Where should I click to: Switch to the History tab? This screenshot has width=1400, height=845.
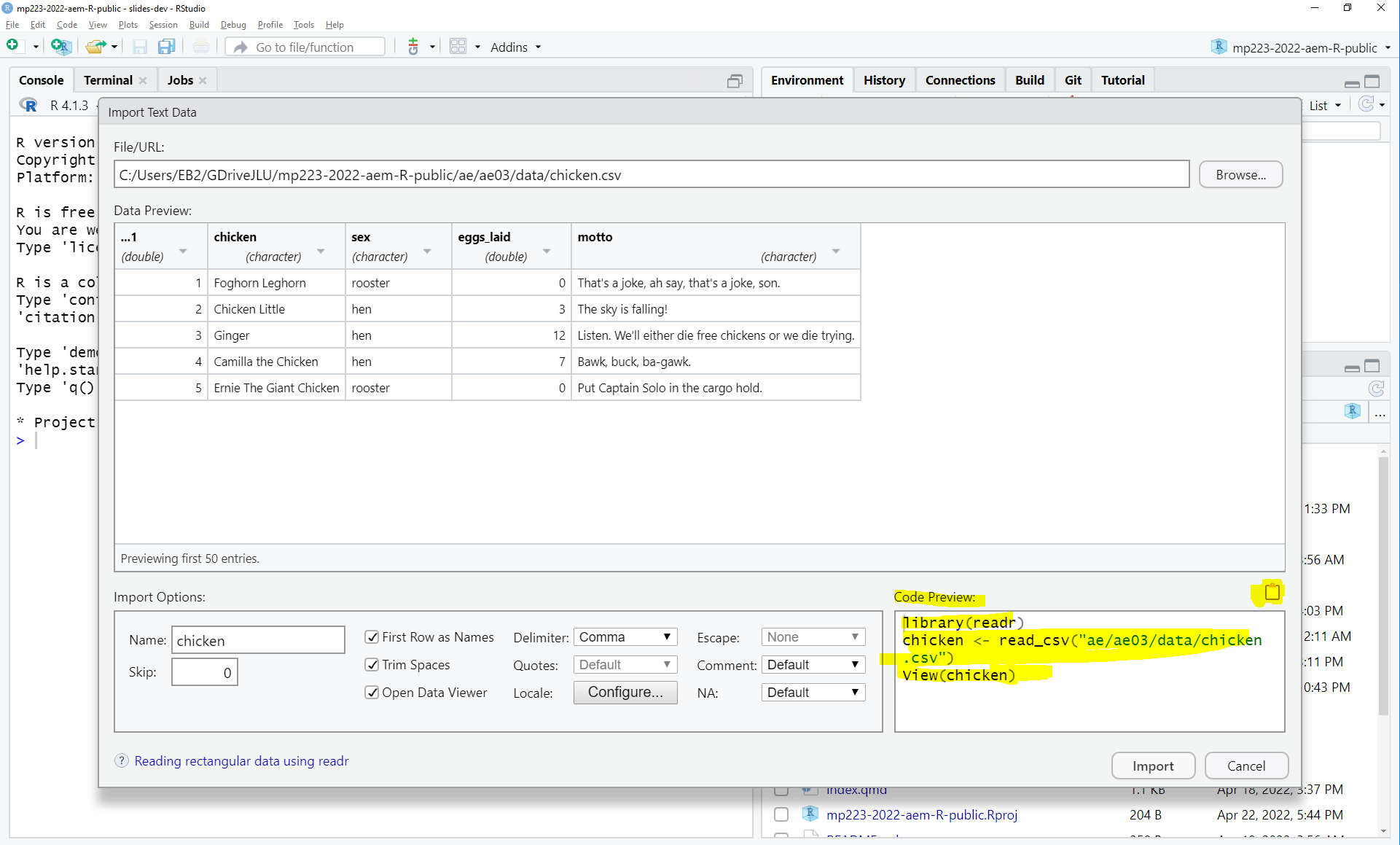883,80
